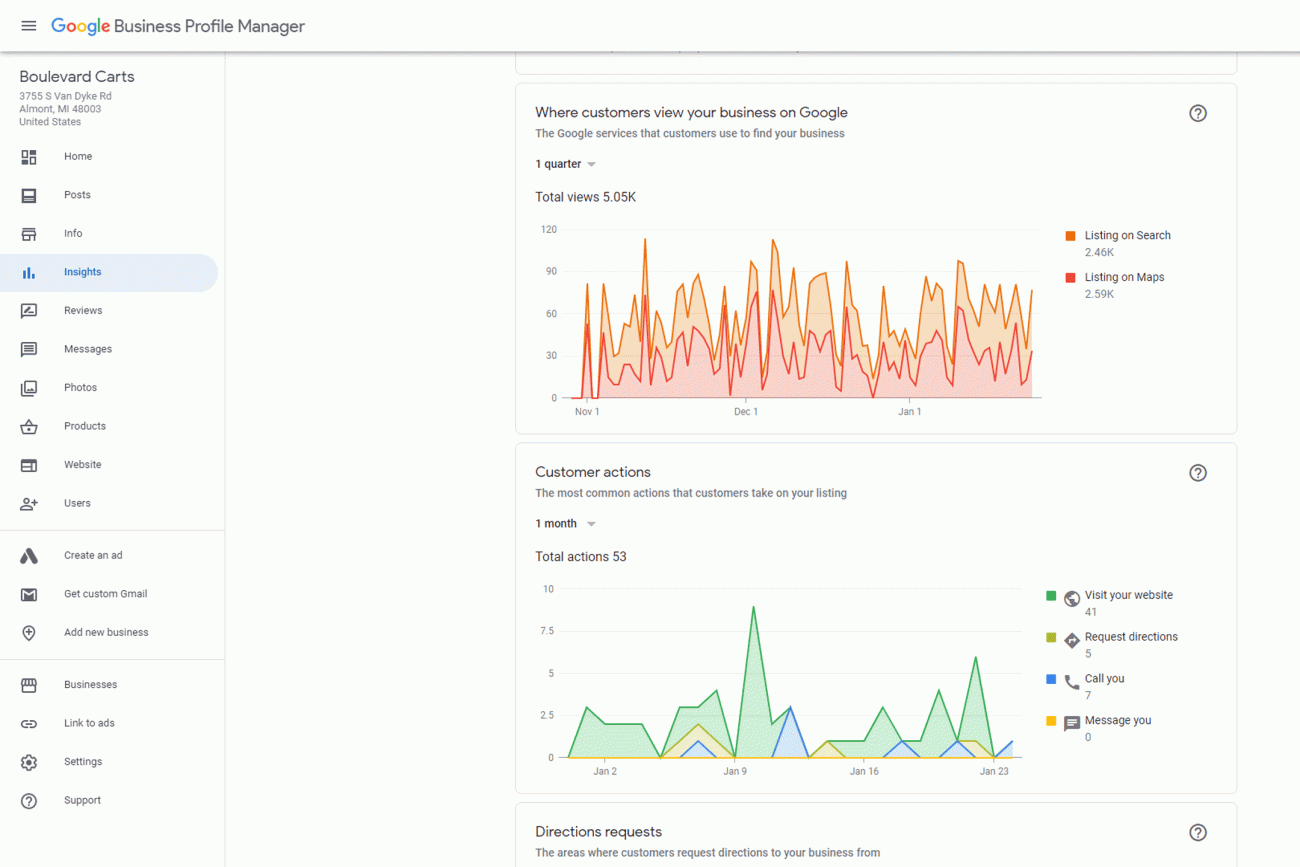Click the Link to ads label
Viewport: 1300px width, 867px height.
(x=89, y=724)
